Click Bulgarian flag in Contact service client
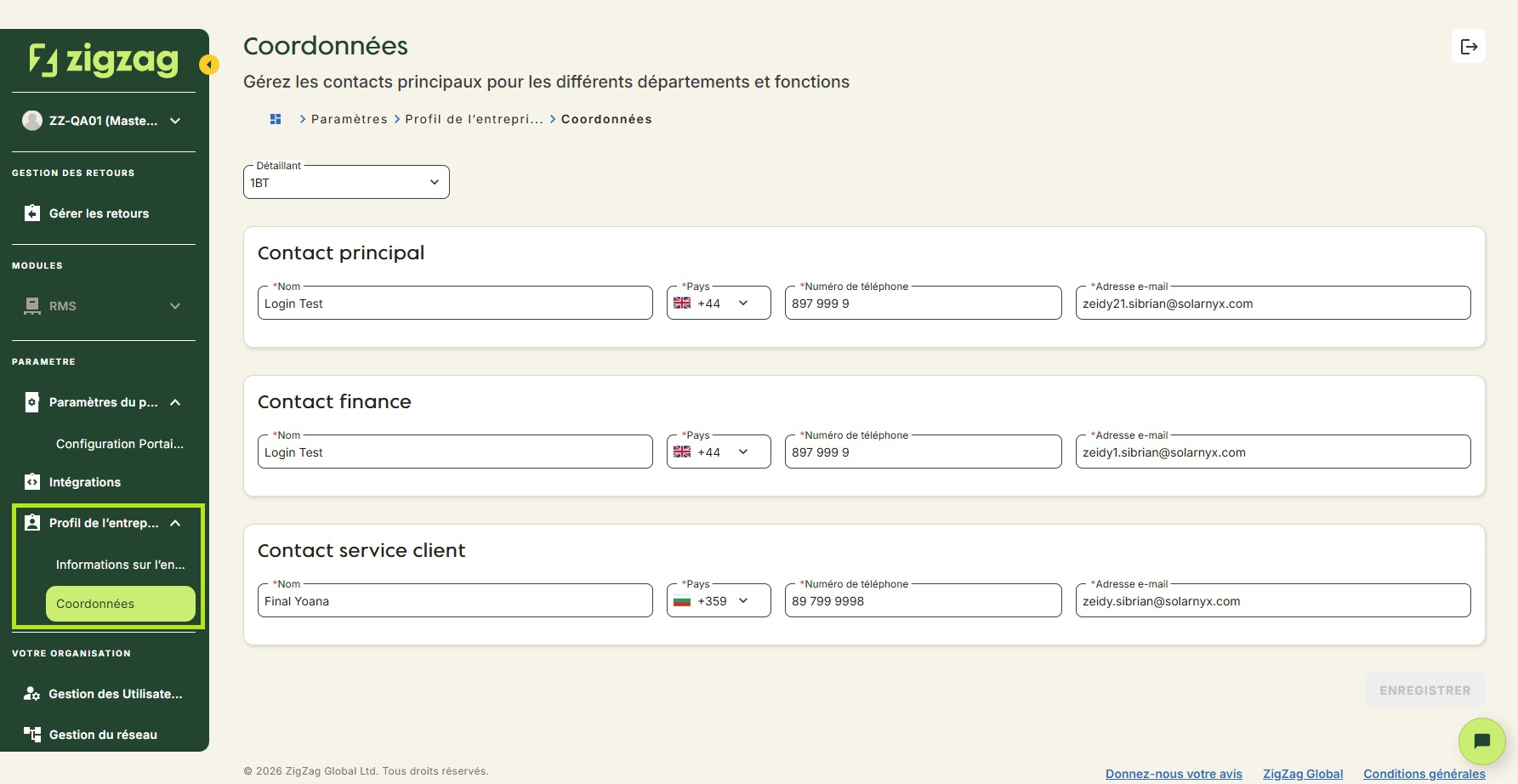This screenshot has height=784, width=1518. click(682, 601)
